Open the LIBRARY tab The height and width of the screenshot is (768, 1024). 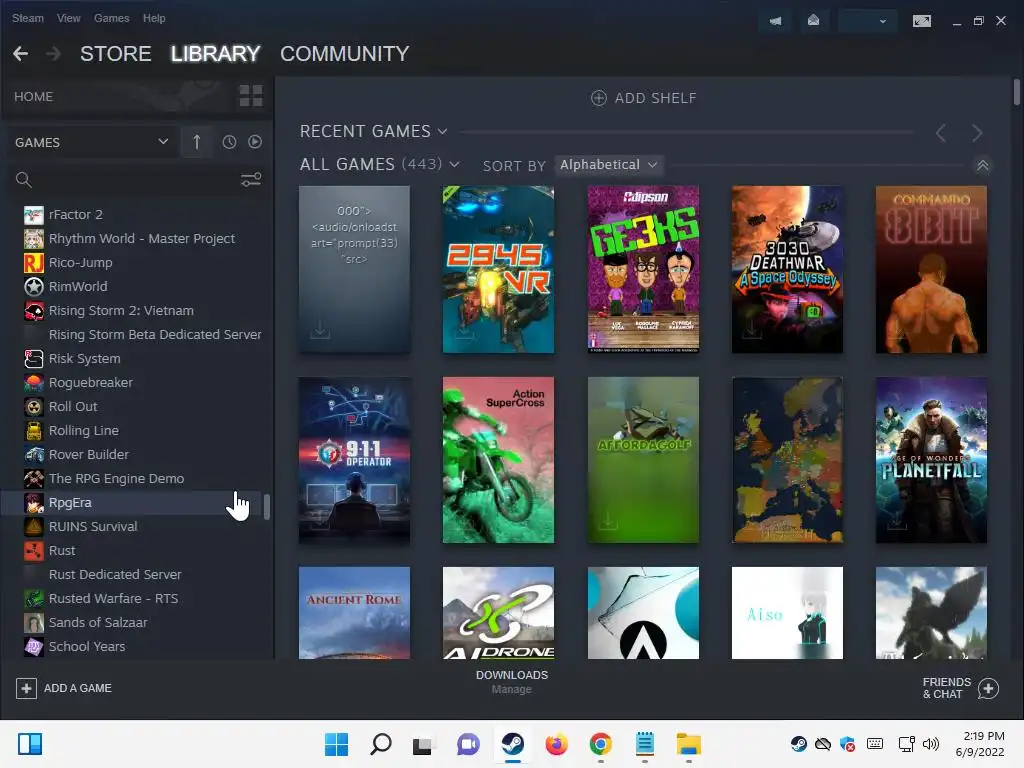[x=216, y=54]
